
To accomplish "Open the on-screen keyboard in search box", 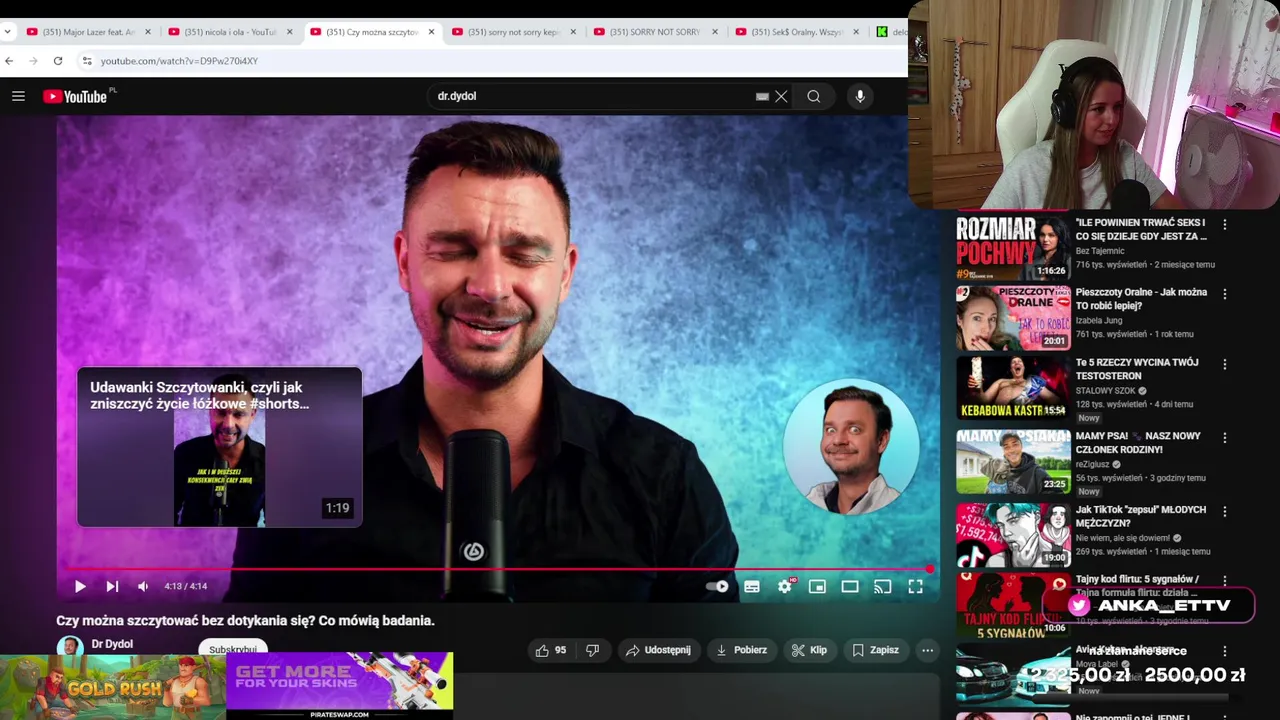I will (x=762, y=96).
